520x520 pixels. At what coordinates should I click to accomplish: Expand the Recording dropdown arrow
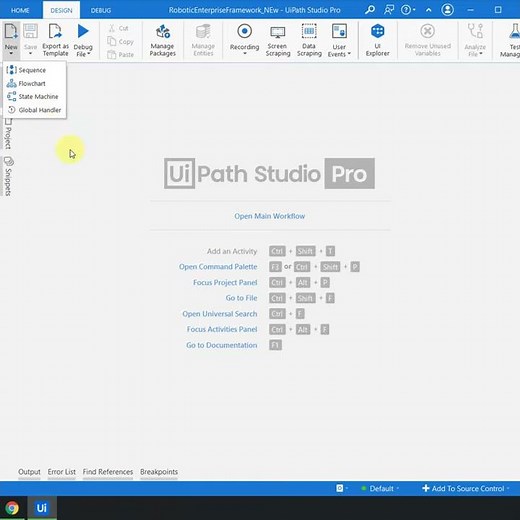[245, 53]
